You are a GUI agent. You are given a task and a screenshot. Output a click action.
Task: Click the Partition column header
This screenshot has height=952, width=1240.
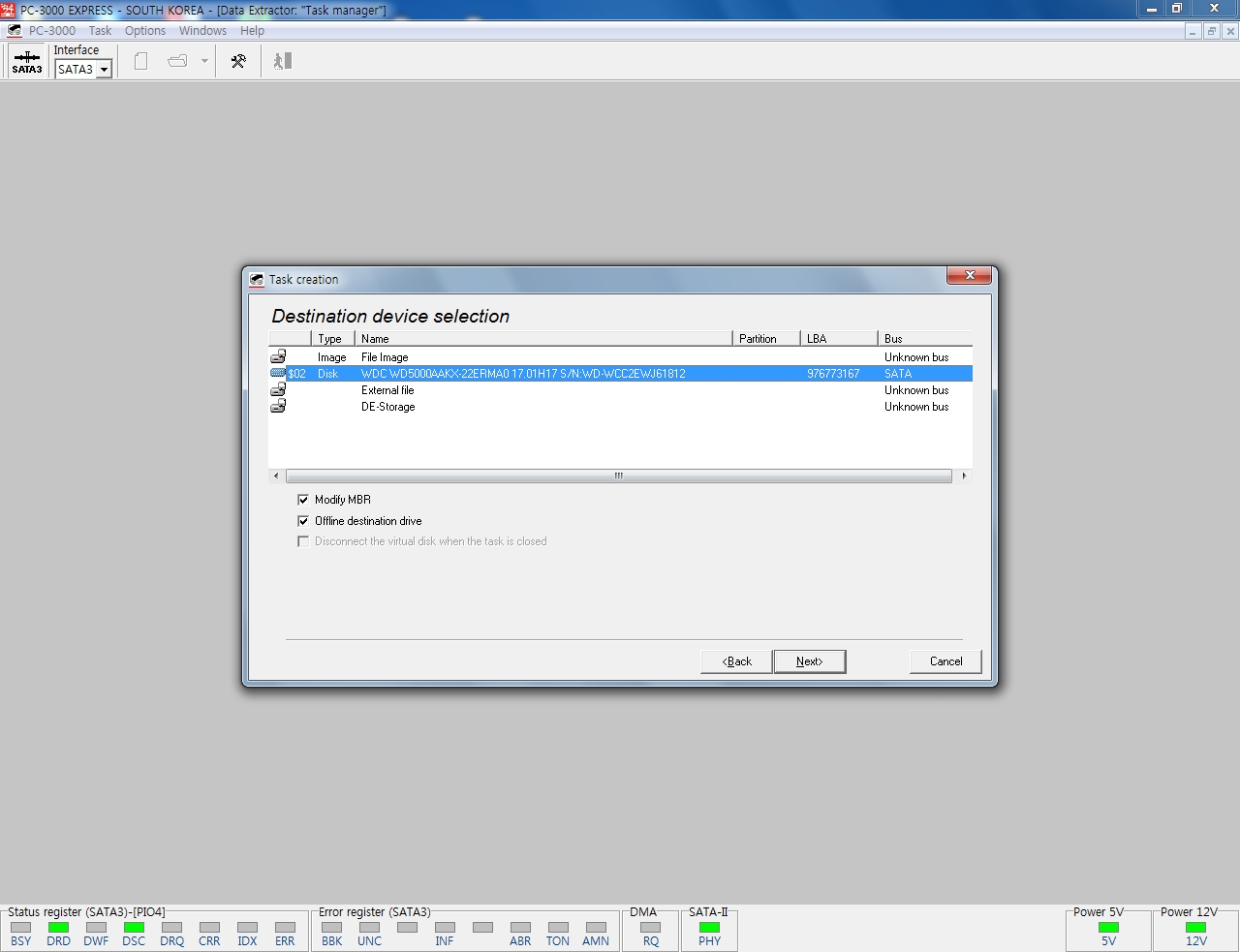click(x=766, y=339)
